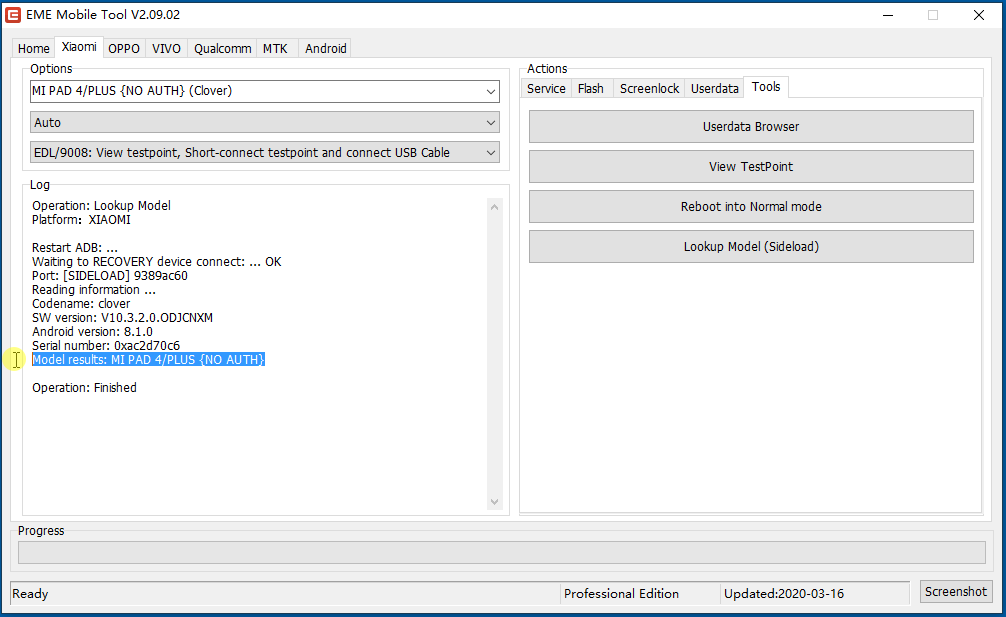
Task: Click the log scrollbar up arrow
Action: (x=494, y=207)
